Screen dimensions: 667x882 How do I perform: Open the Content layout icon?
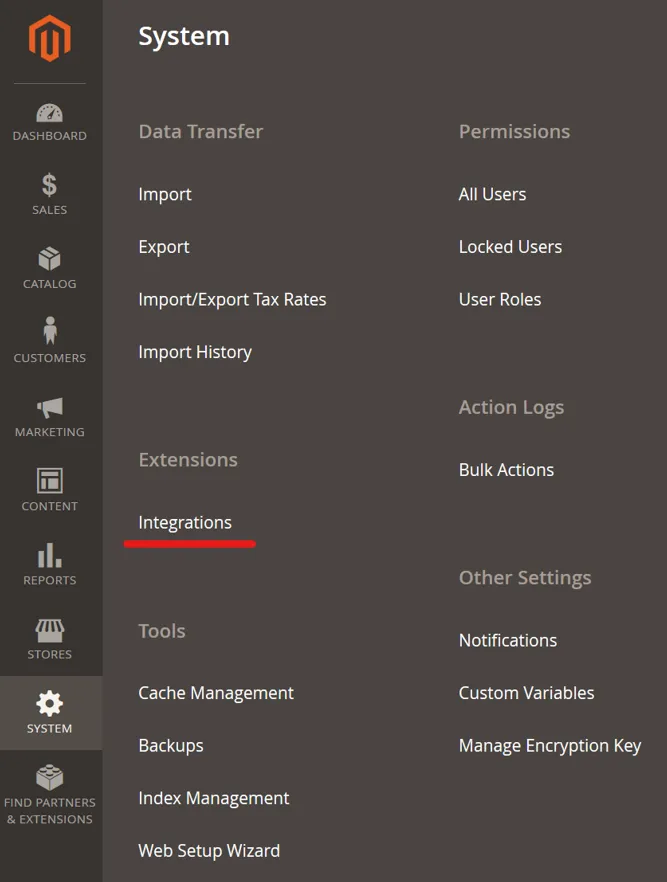(x=49, y=481)
